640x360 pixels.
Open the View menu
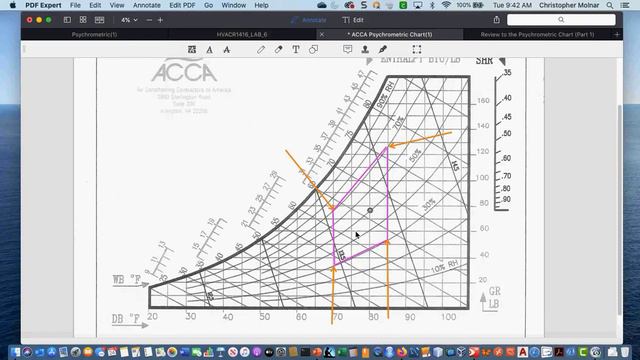[x=117, y=5]
